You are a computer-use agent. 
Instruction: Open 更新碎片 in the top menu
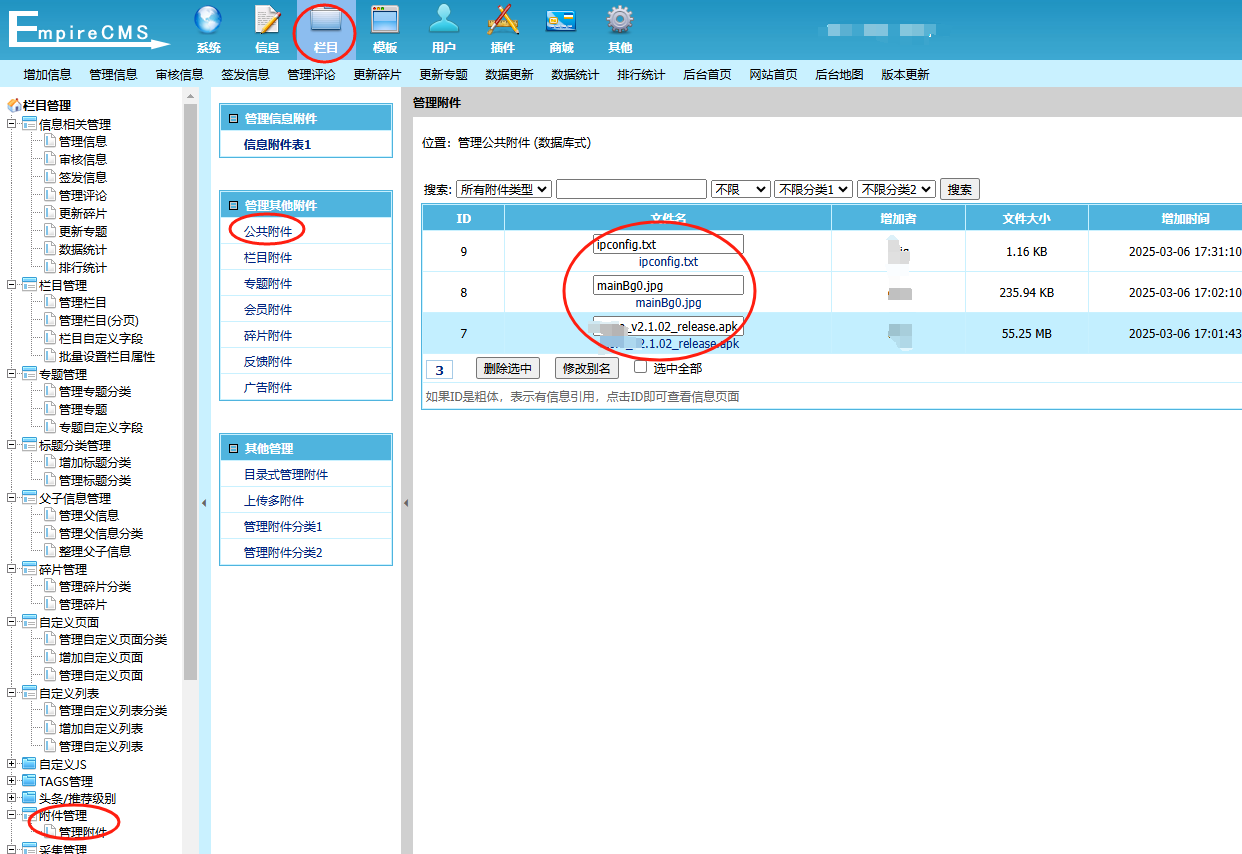pyautogui.click(x=377, y=74)
